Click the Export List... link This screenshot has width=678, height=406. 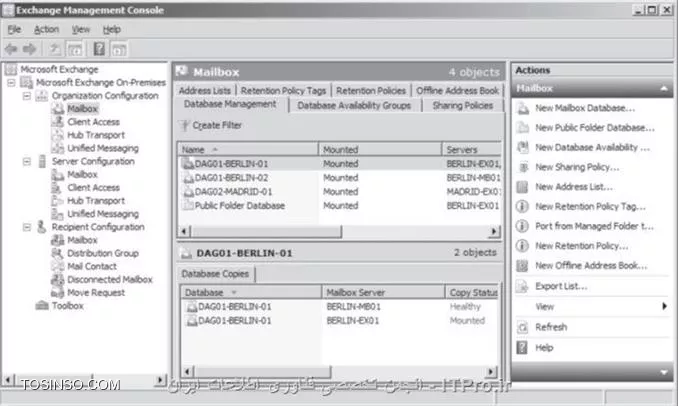click(x=561, y=286)
